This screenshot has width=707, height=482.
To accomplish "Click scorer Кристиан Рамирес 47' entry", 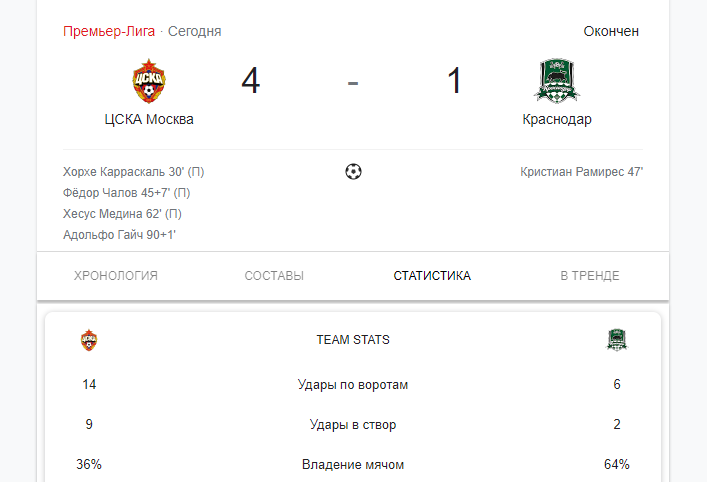I will [x=582, y=172].
